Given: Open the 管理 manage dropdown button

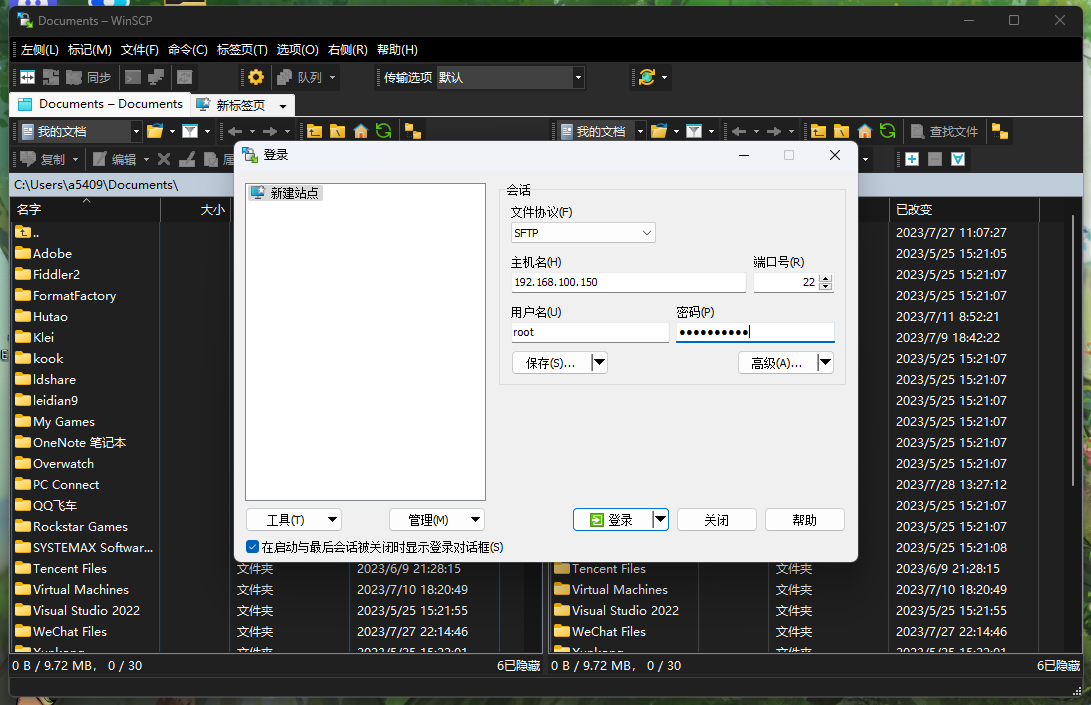Looking at the screenshot, I should coord(436,520).
